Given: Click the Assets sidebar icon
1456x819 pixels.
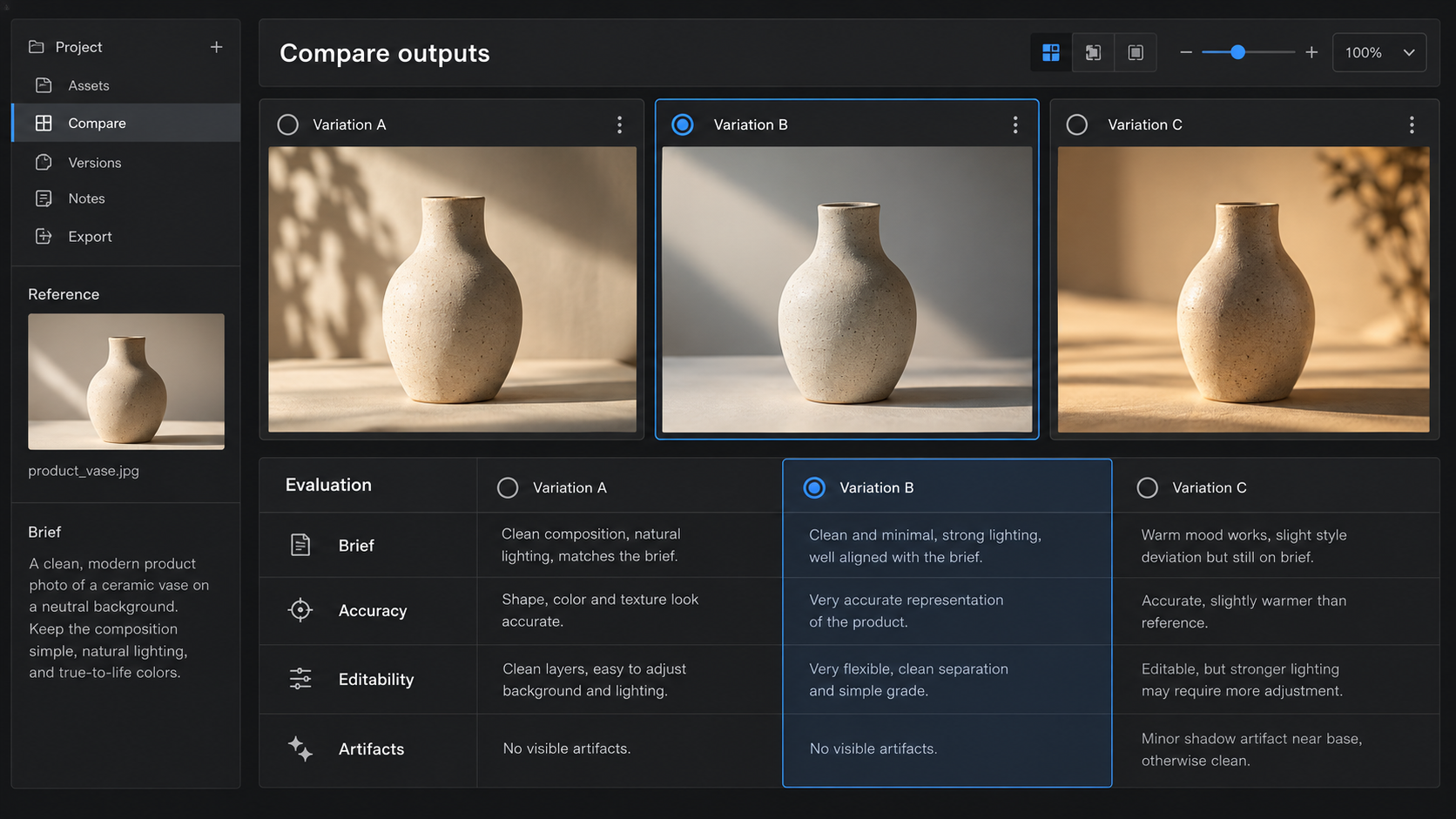Looking at the screenshot, I should (44, 85).
